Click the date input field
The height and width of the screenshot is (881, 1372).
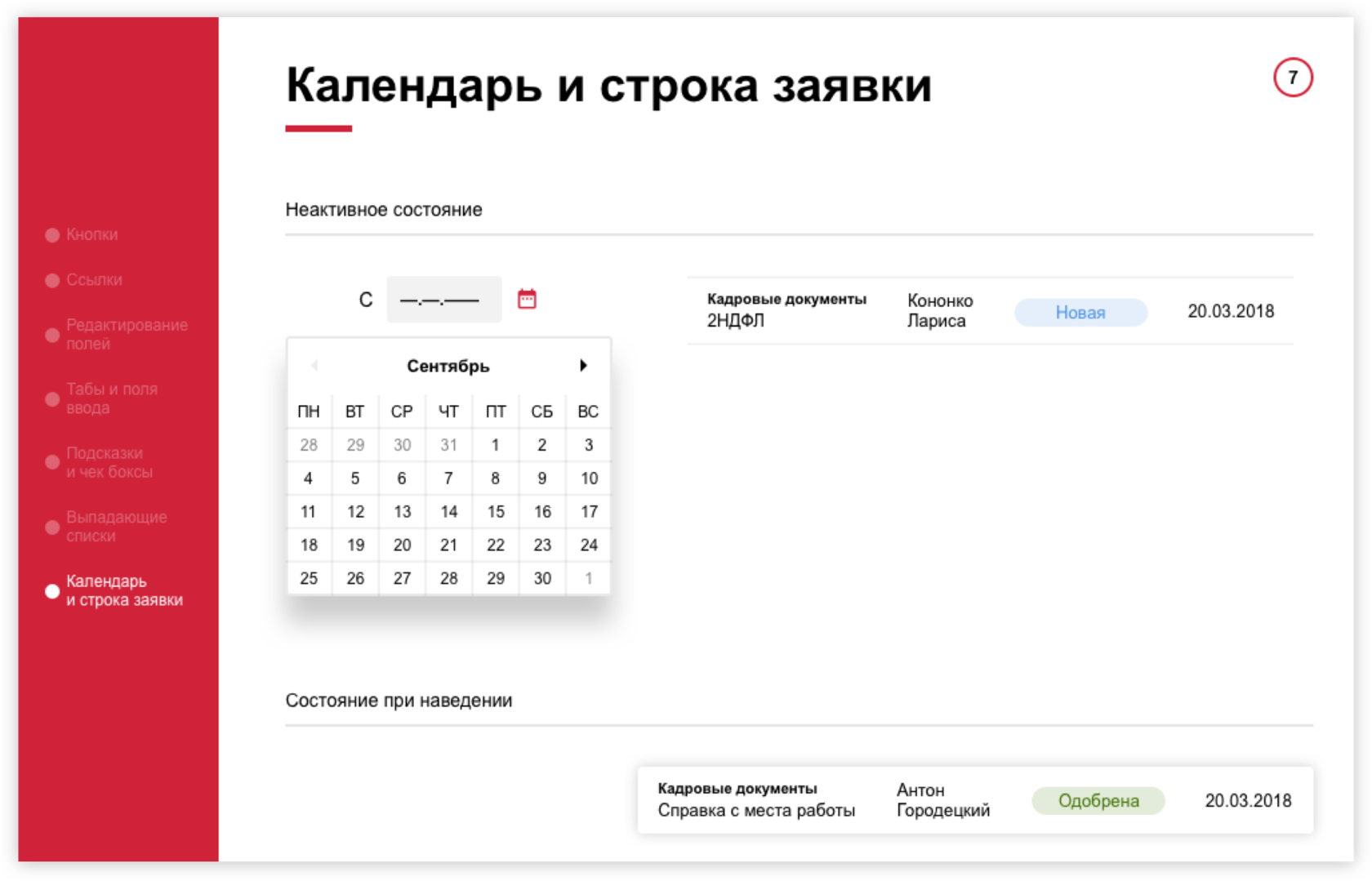tap(443, 300)
